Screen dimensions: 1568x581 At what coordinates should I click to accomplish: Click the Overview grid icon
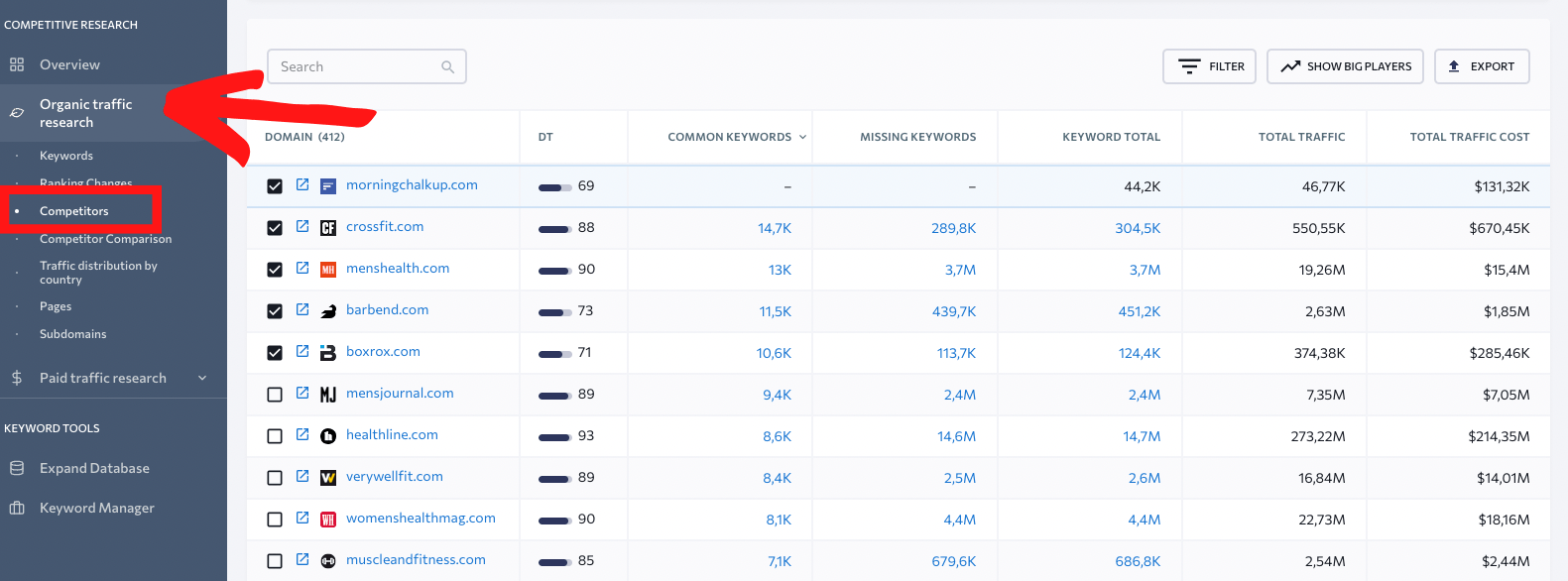(x=17, y=64)
